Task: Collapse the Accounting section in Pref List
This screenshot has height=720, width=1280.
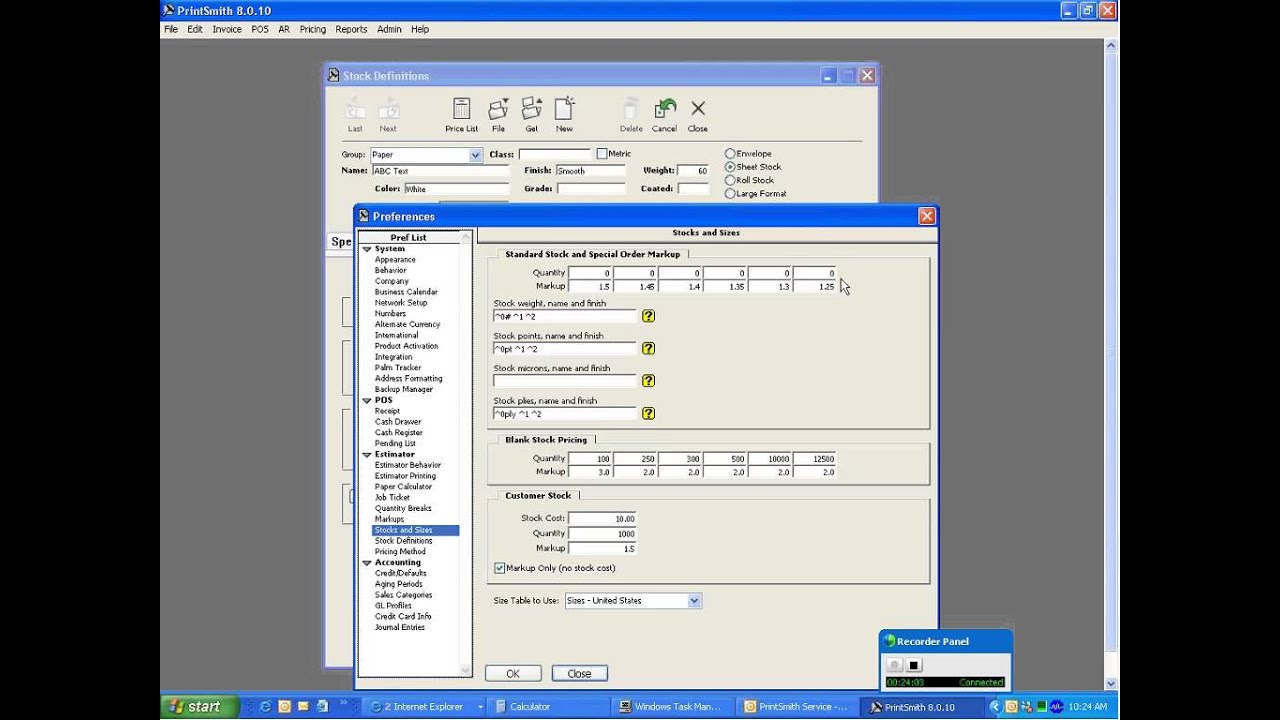Action: [x=367, y=562]
